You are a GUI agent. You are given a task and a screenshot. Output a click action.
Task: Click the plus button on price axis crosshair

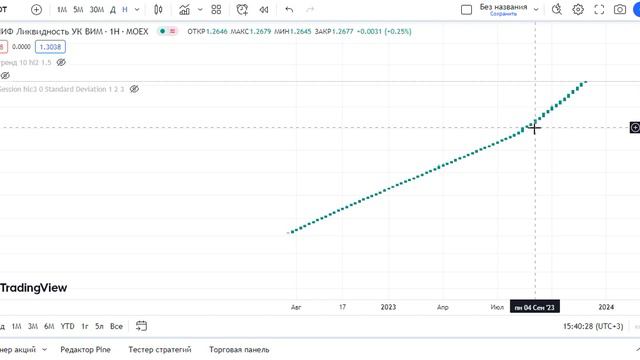635,128
